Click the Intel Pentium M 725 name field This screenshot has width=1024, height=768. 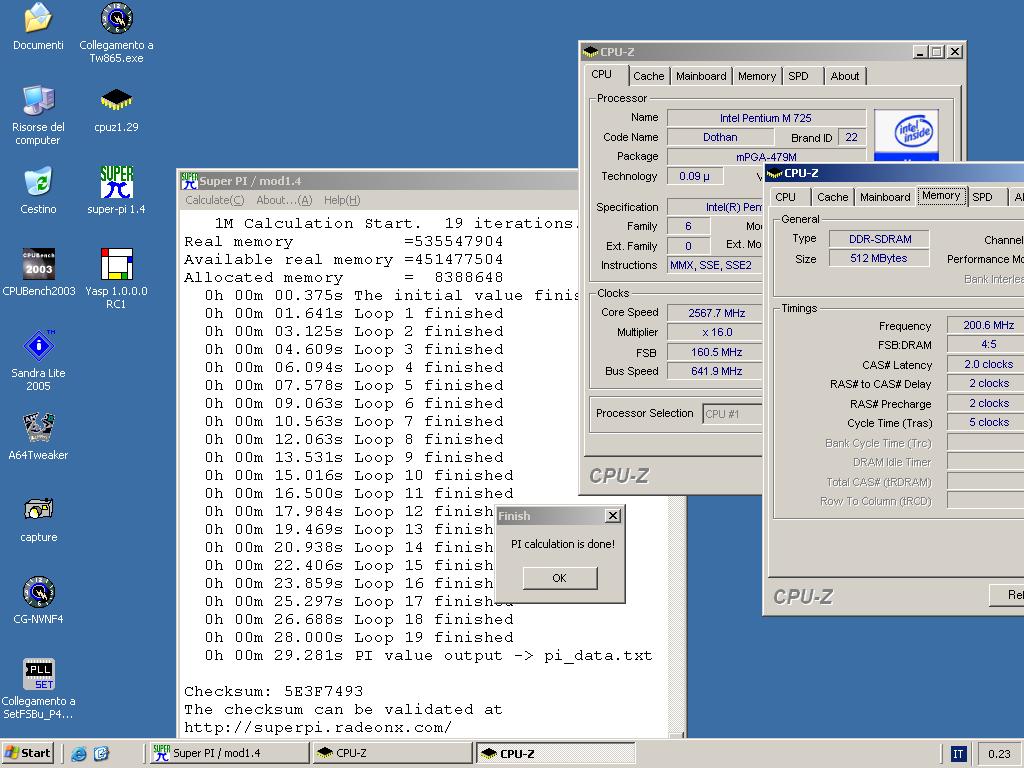766,118
